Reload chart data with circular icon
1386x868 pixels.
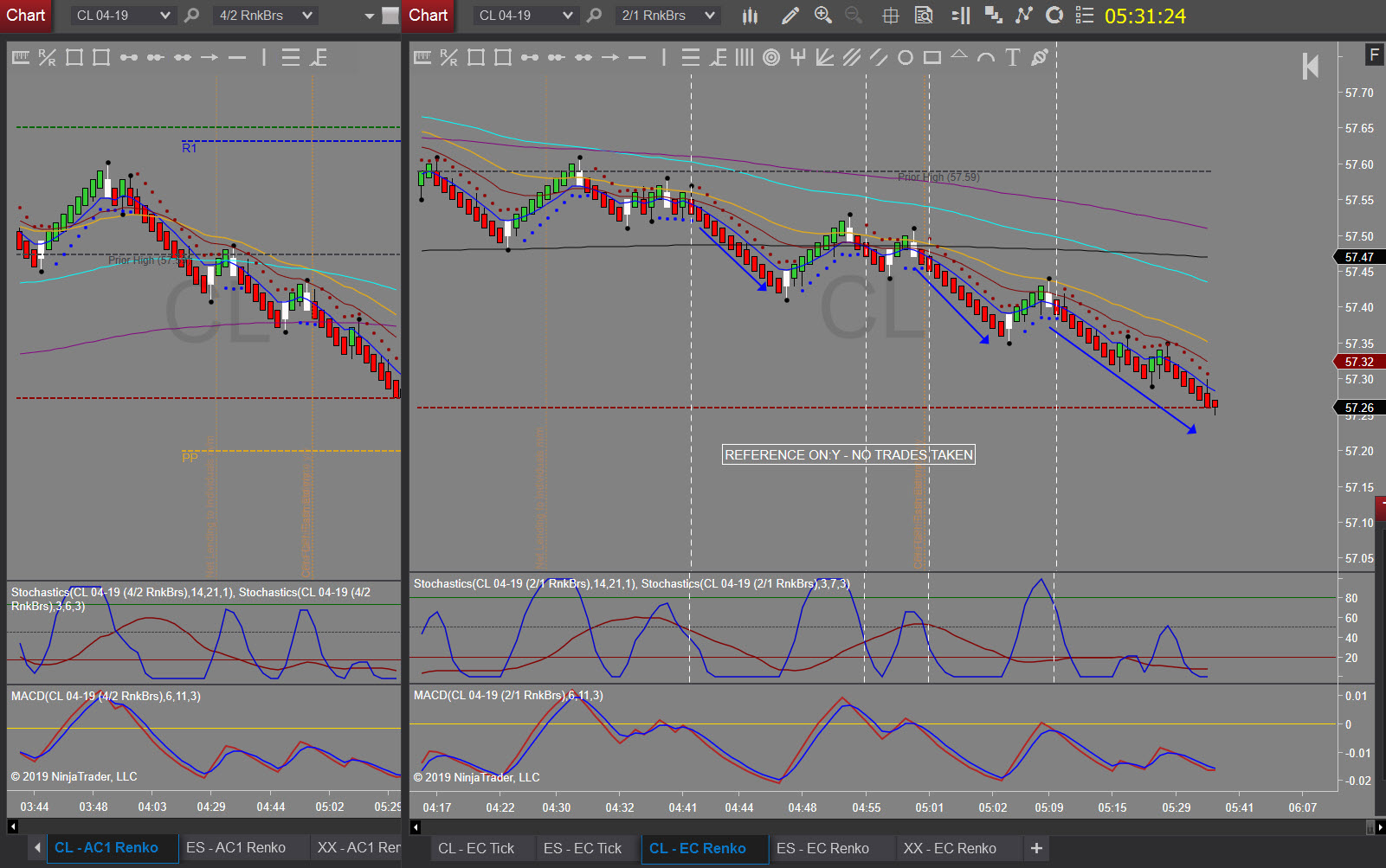(x=1054, y=16)
